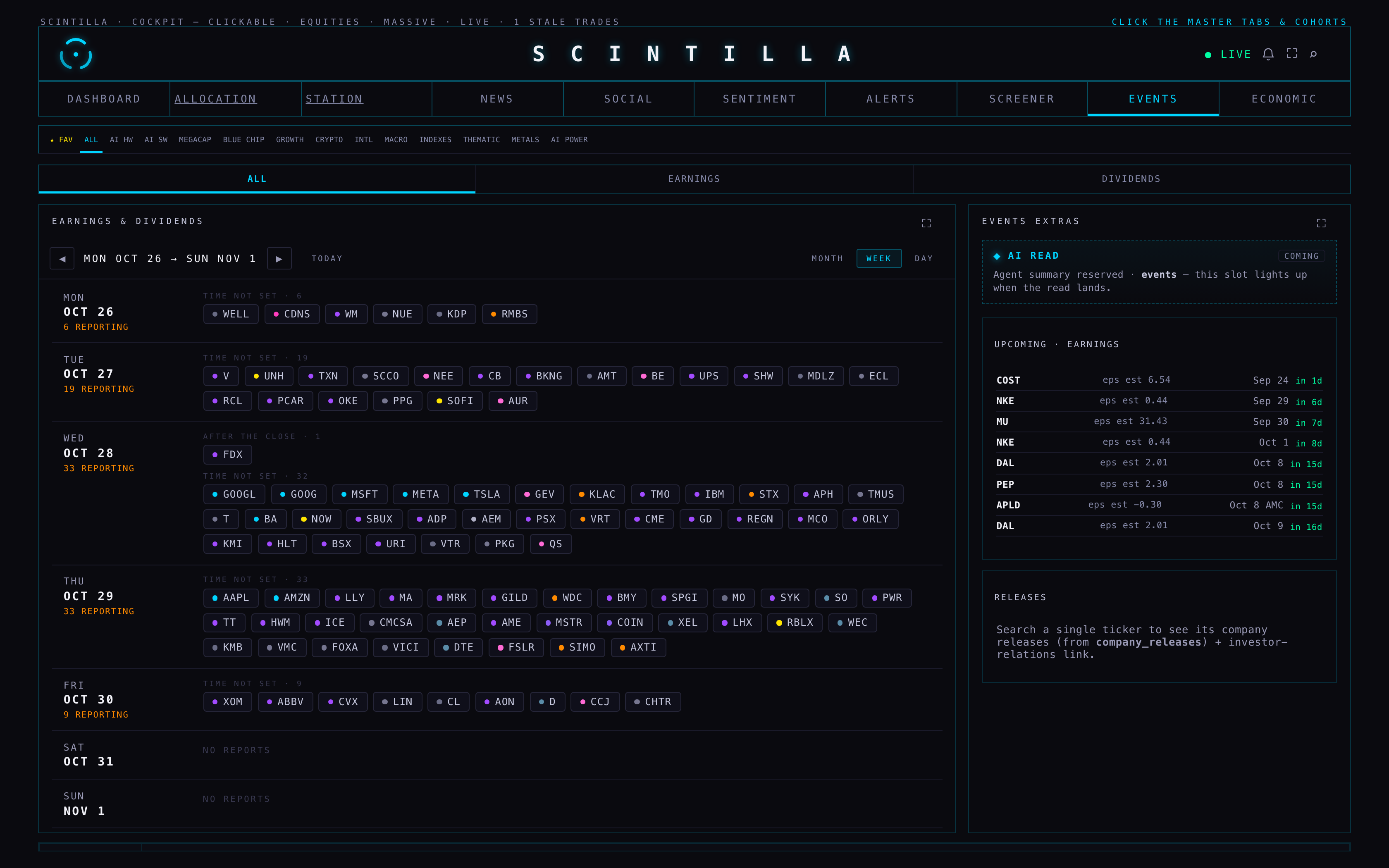Click the horizontal scrollbar at bottom

click(x=694, y=847)
